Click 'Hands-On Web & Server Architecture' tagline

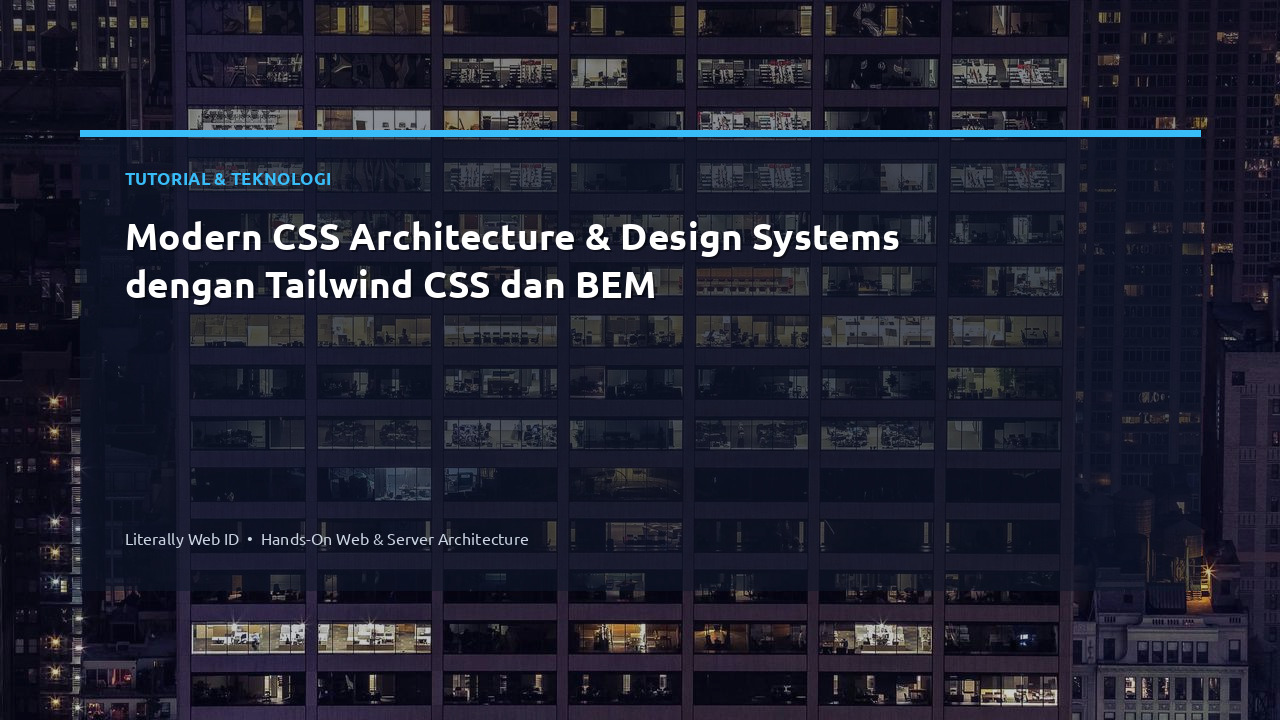pyautogui.click(x=395, y=539)
